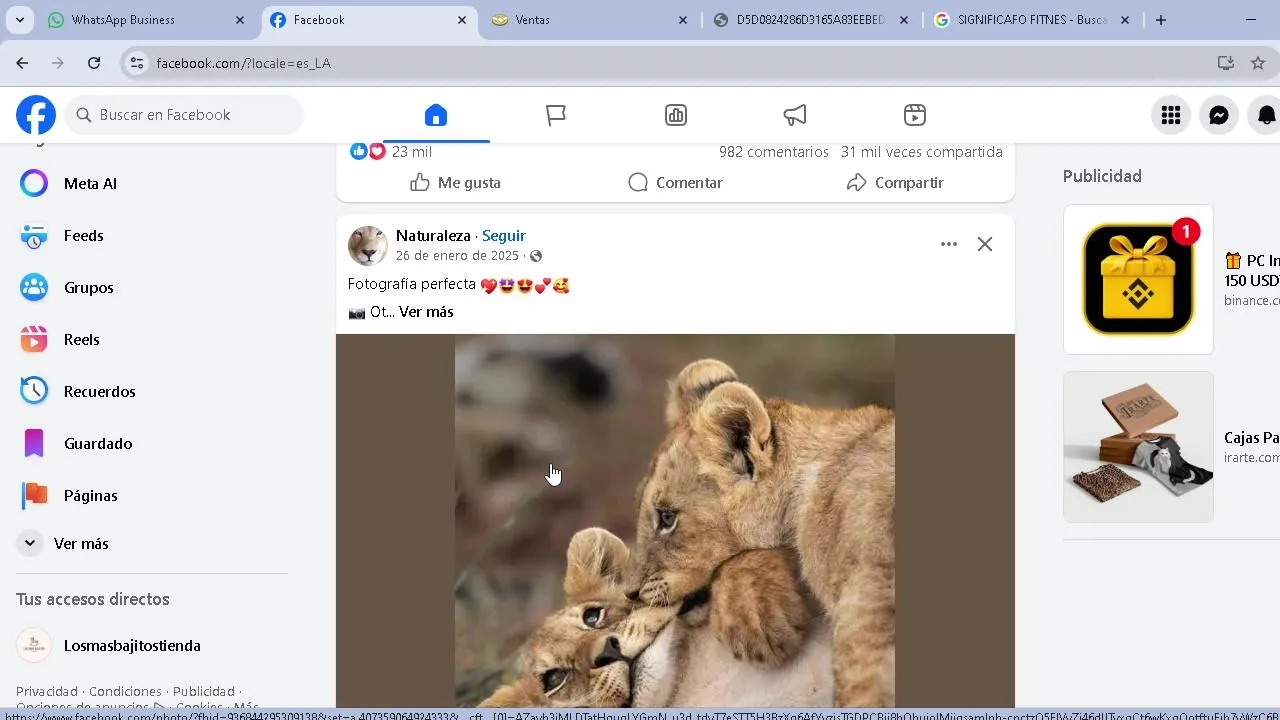This screenshot has height=720, width=1280.
Task: Hide the Naturaleza post with X
Action: pos(985,244)
